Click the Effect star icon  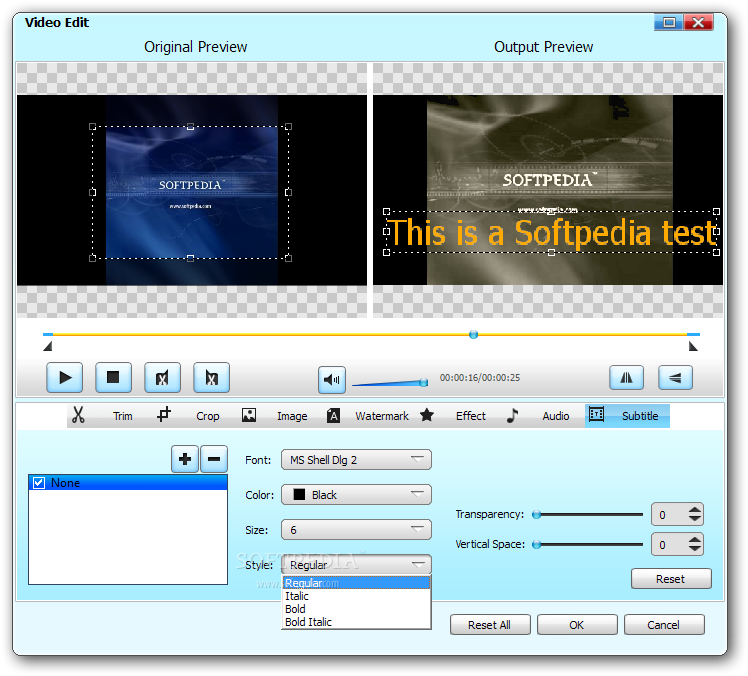427,415
